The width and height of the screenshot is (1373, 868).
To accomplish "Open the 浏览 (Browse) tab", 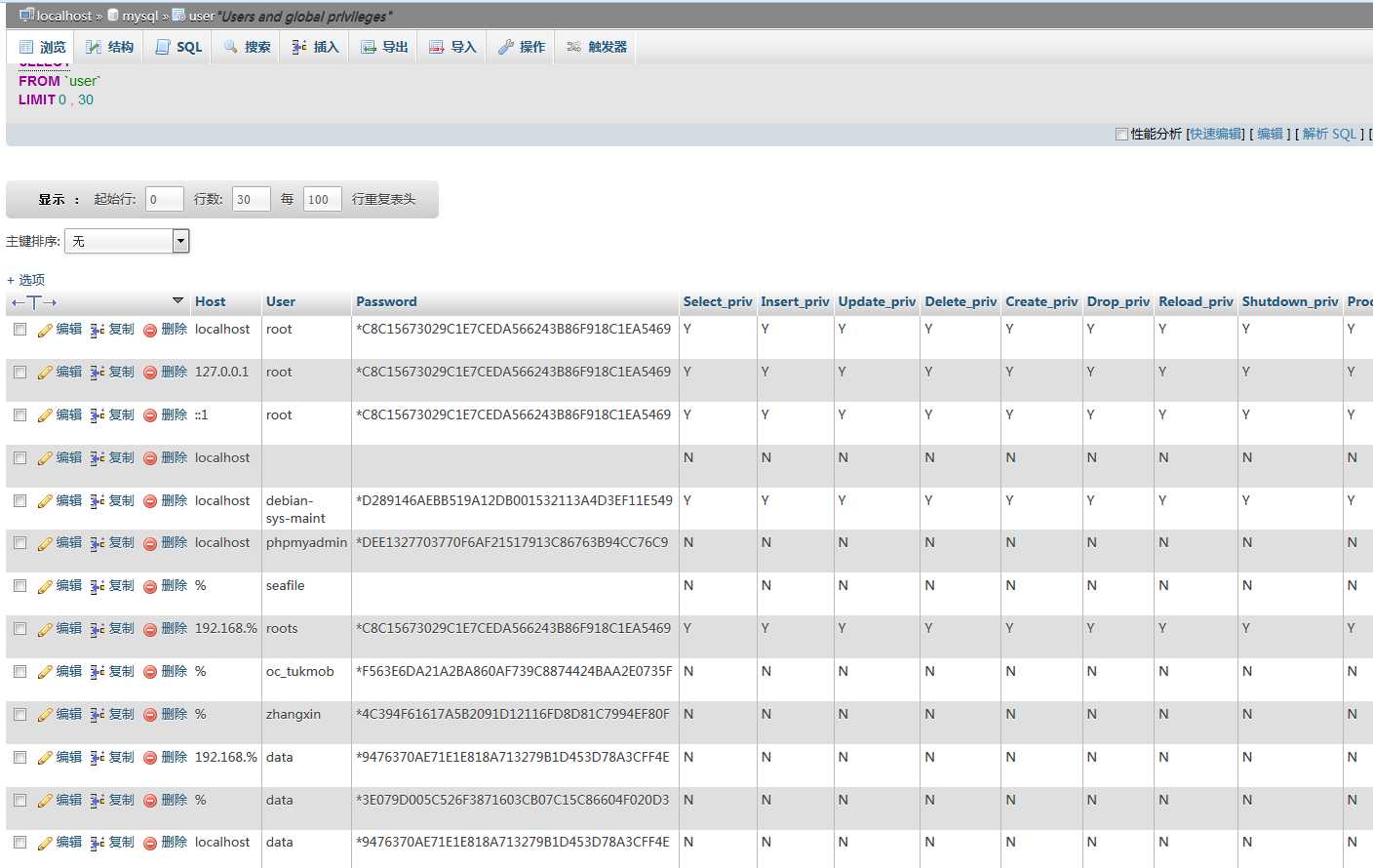I will 42,47.
